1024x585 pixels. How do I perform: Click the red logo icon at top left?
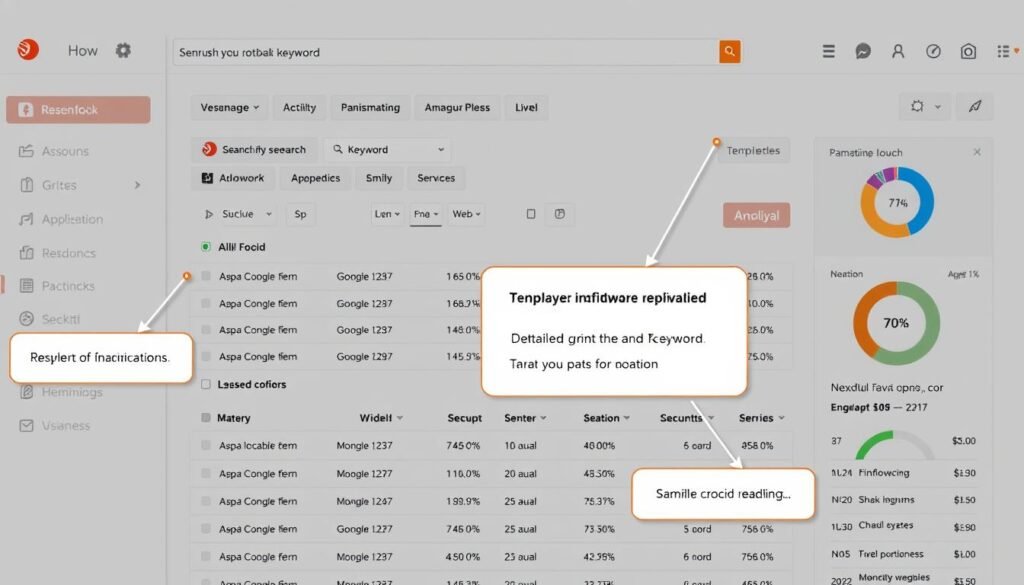pos(28,50)
